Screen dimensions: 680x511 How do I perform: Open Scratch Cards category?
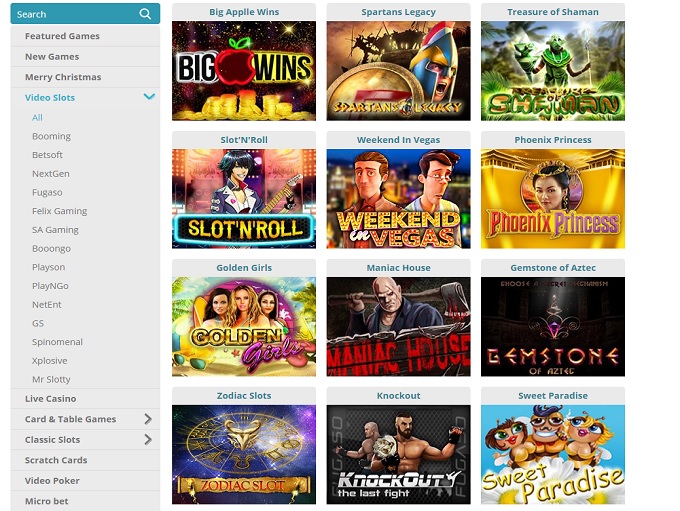click(56, 460)
